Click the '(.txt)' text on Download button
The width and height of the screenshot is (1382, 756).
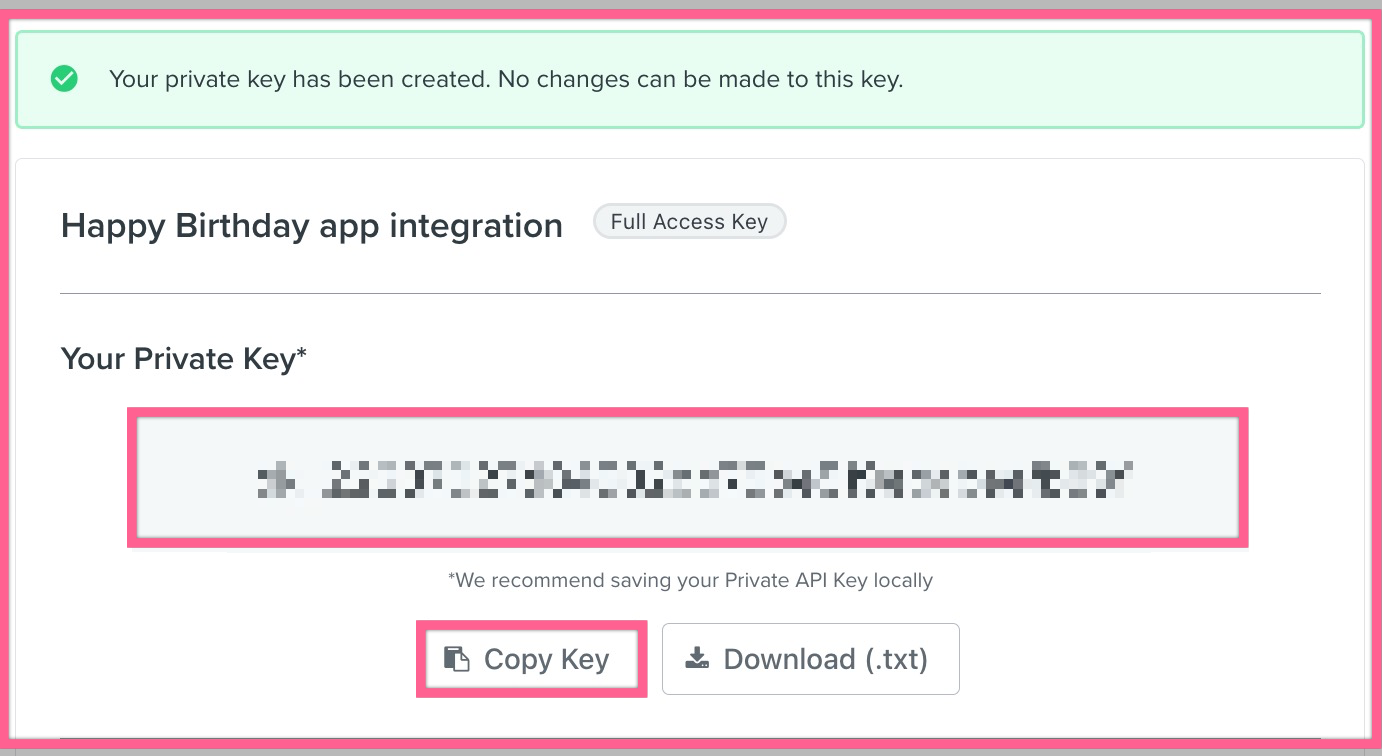896,660
